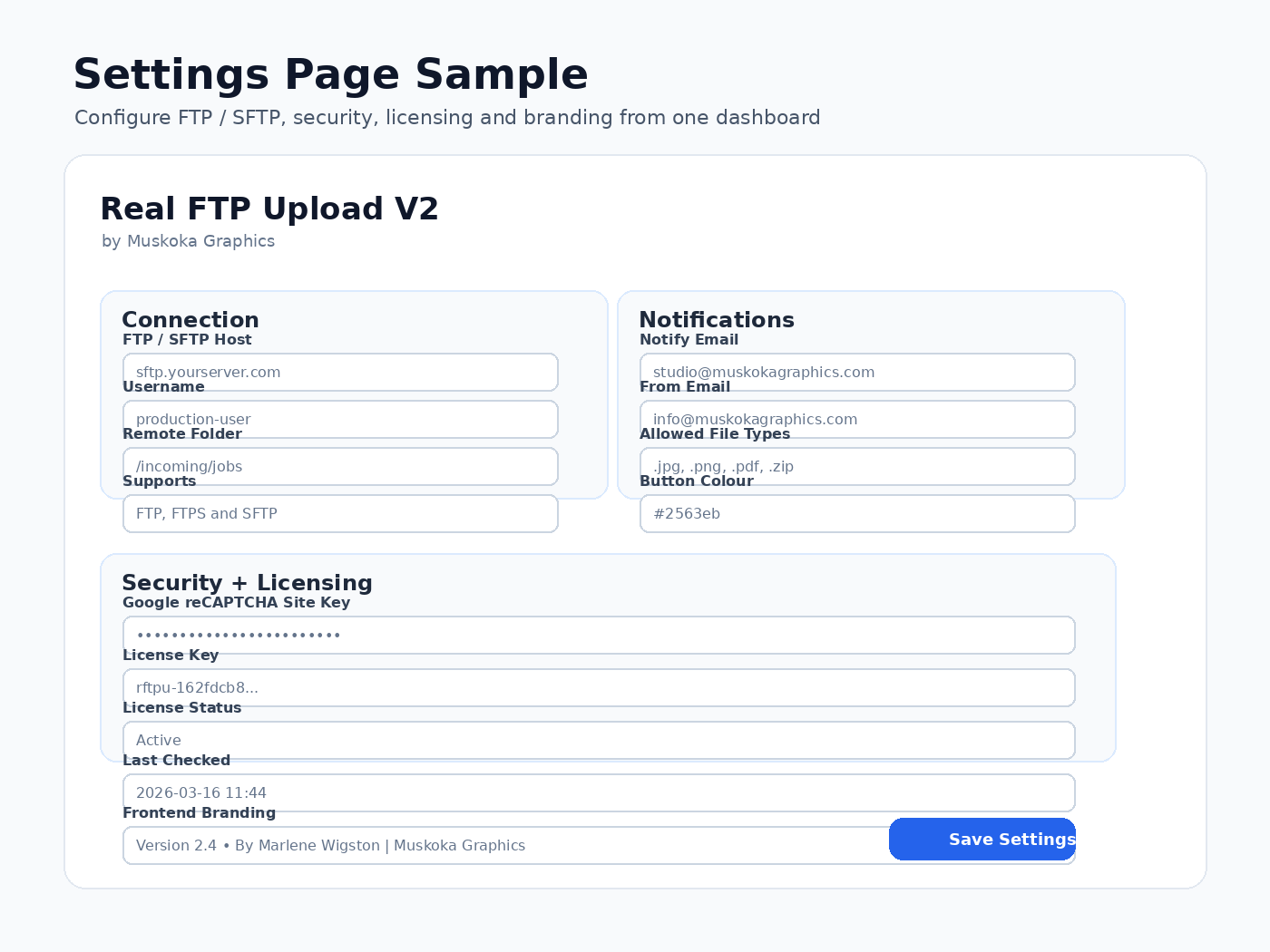This screenshot has height=952, width=1270.
Task: Click the Real FTP Upload V2 title
Action: (269, 209)
